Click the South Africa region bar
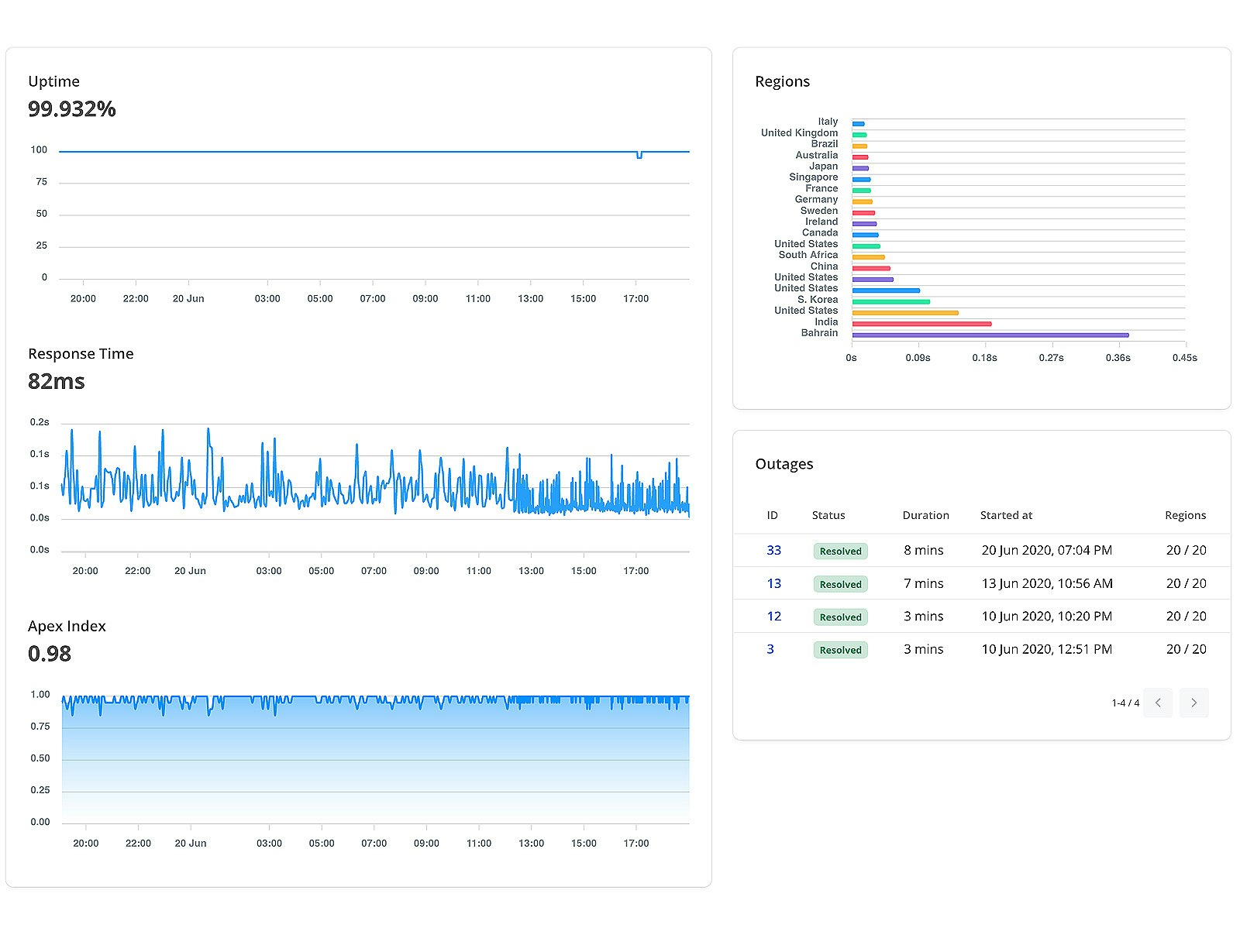 868,257
